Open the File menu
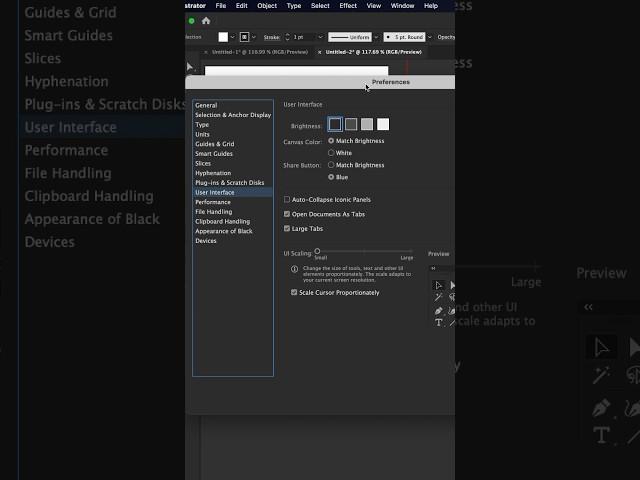This screenshot has width=640, height=480. coord(221,6)
